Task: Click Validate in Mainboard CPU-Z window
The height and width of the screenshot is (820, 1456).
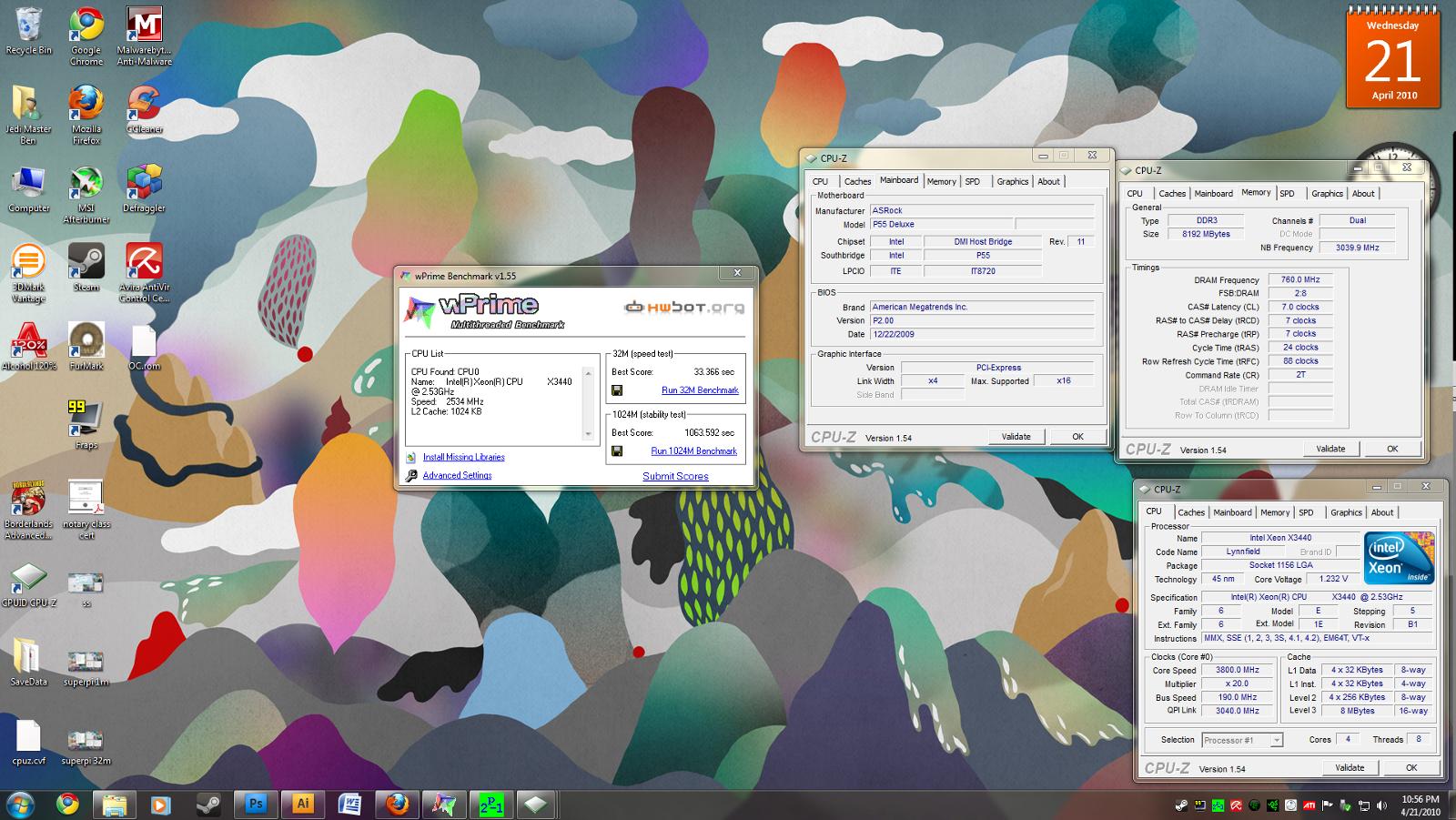Action: 1016,437
